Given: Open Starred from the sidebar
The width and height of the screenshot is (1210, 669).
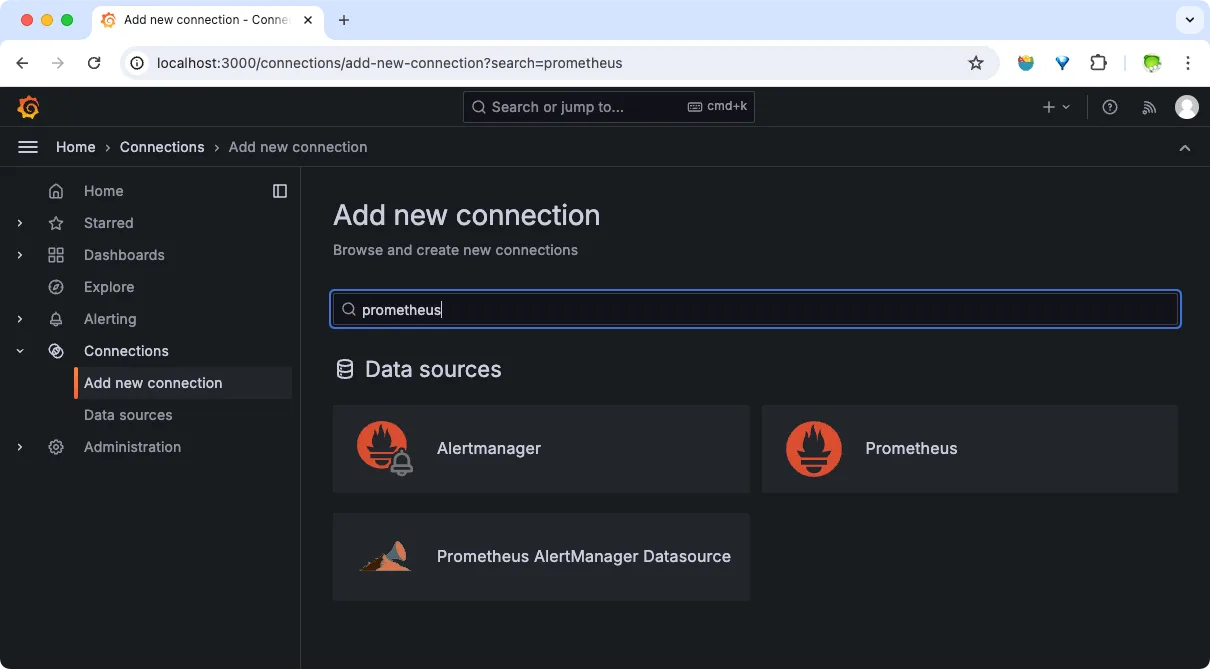Looking at the screenshot, I should click(108, 223).
